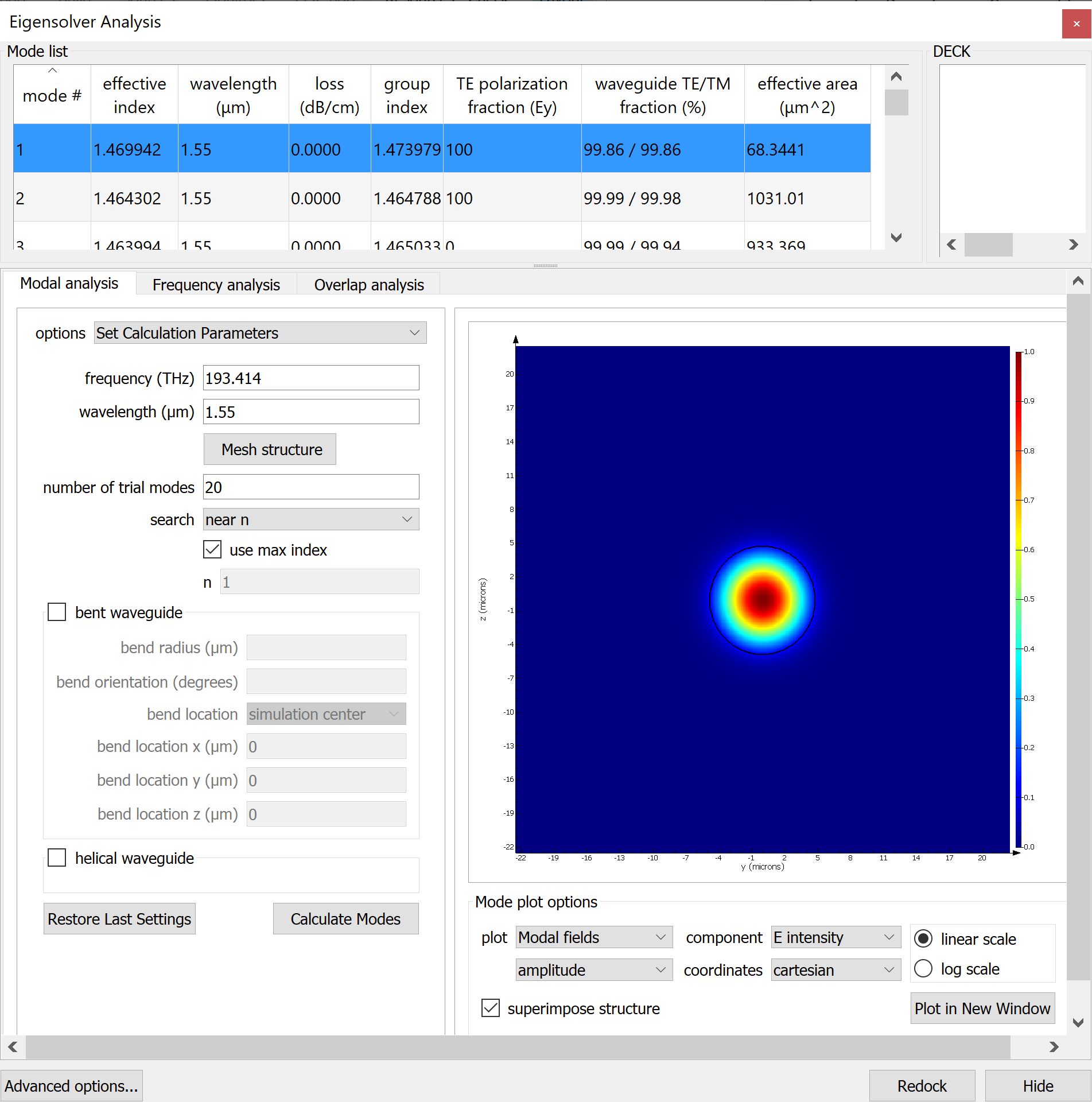Image resolution: width=1092 pixels, height=1102 pixels.
Task: Click the Redock button
Action: click(x=922, y=1086)
